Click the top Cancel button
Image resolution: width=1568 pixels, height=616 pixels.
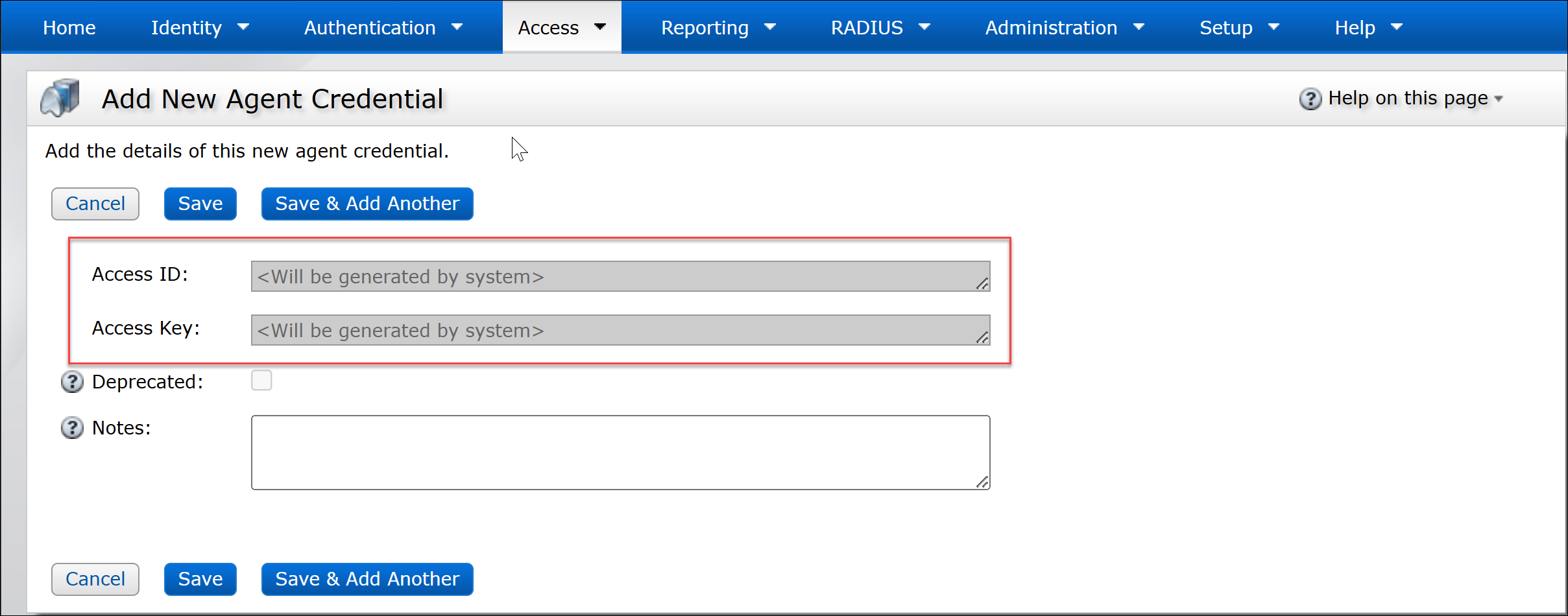95,204
